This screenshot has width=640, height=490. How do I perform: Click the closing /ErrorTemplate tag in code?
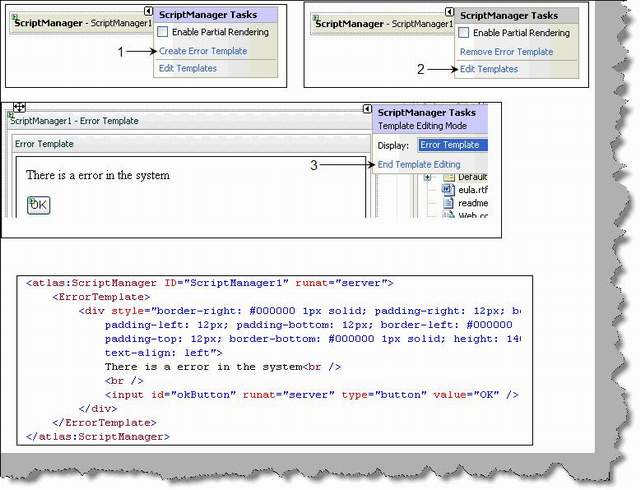pyautogui.click(x=104, y=423)
